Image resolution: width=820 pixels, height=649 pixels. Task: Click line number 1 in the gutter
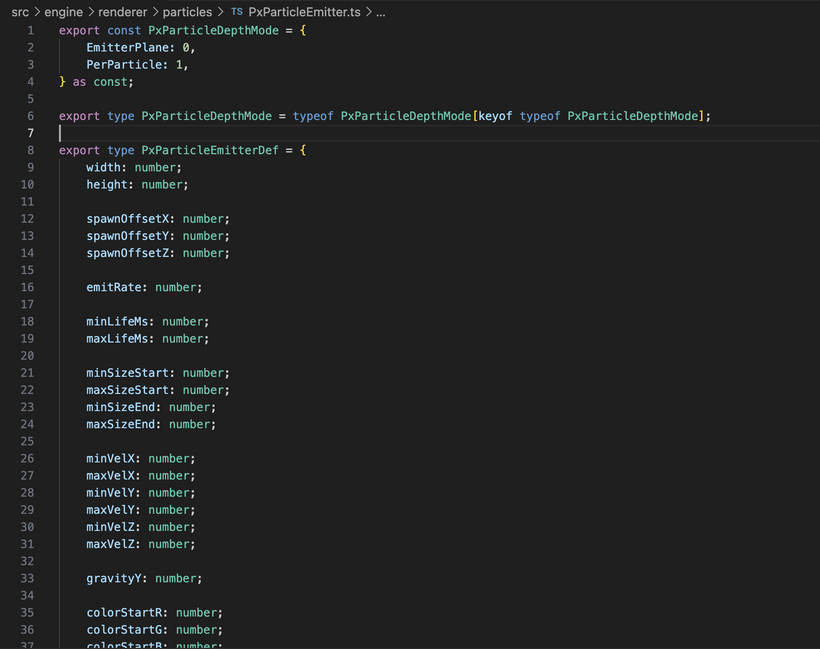30,31
